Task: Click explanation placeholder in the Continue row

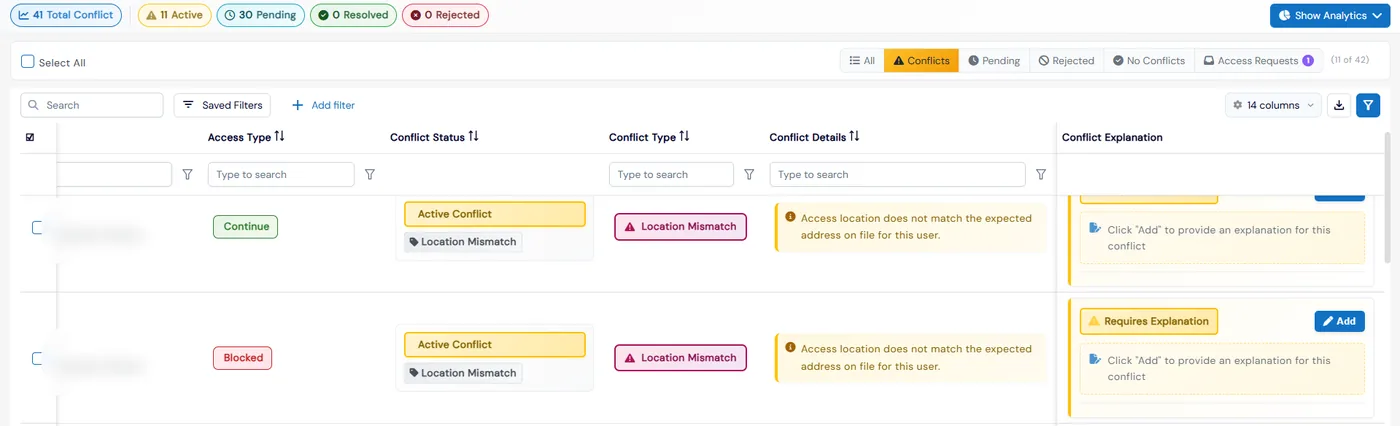Action: pos(1222,238)
